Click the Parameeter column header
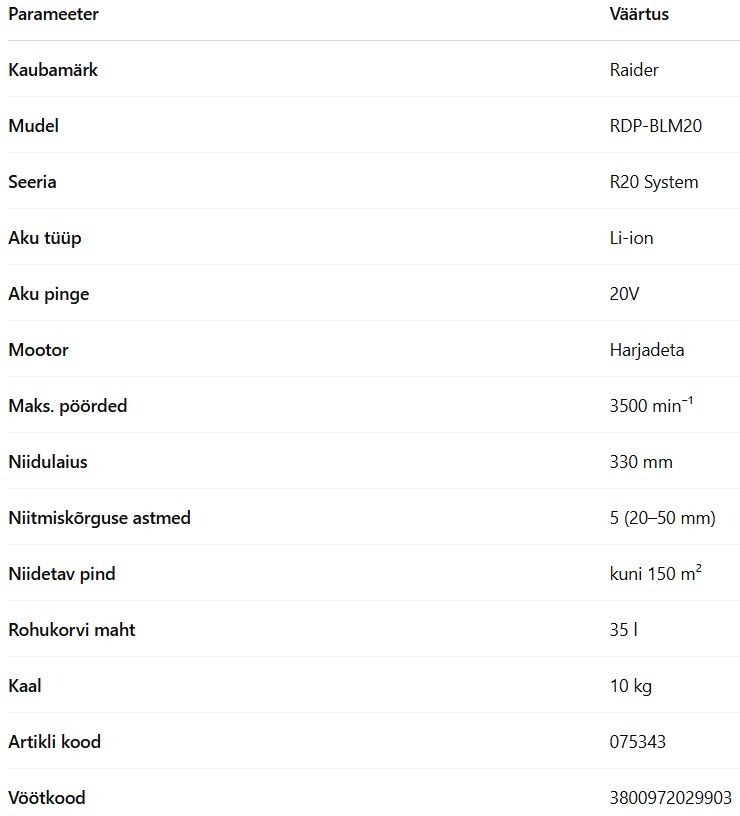This screenshot has width=740, height=816. [53, 14]
